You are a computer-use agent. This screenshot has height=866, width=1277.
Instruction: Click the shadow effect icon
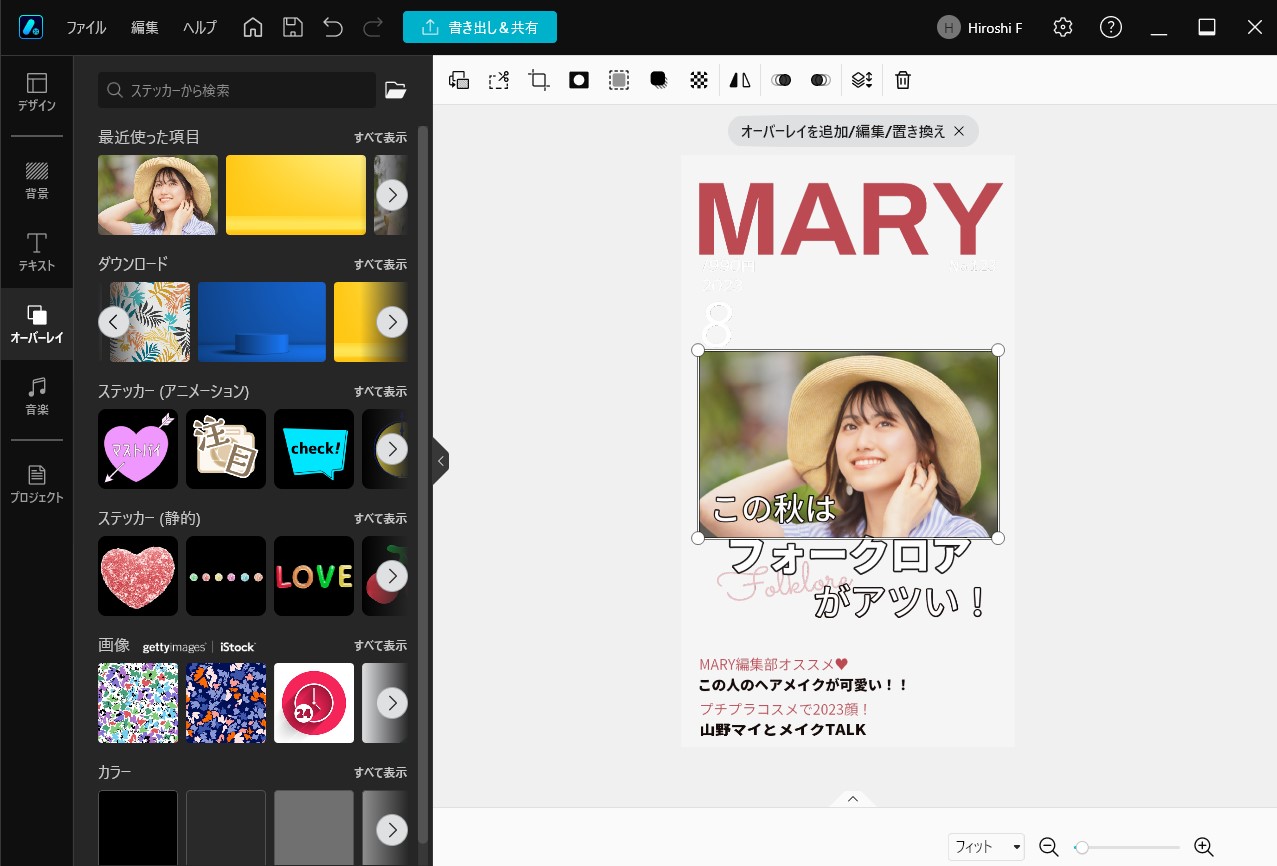click(x=659, y=81)
